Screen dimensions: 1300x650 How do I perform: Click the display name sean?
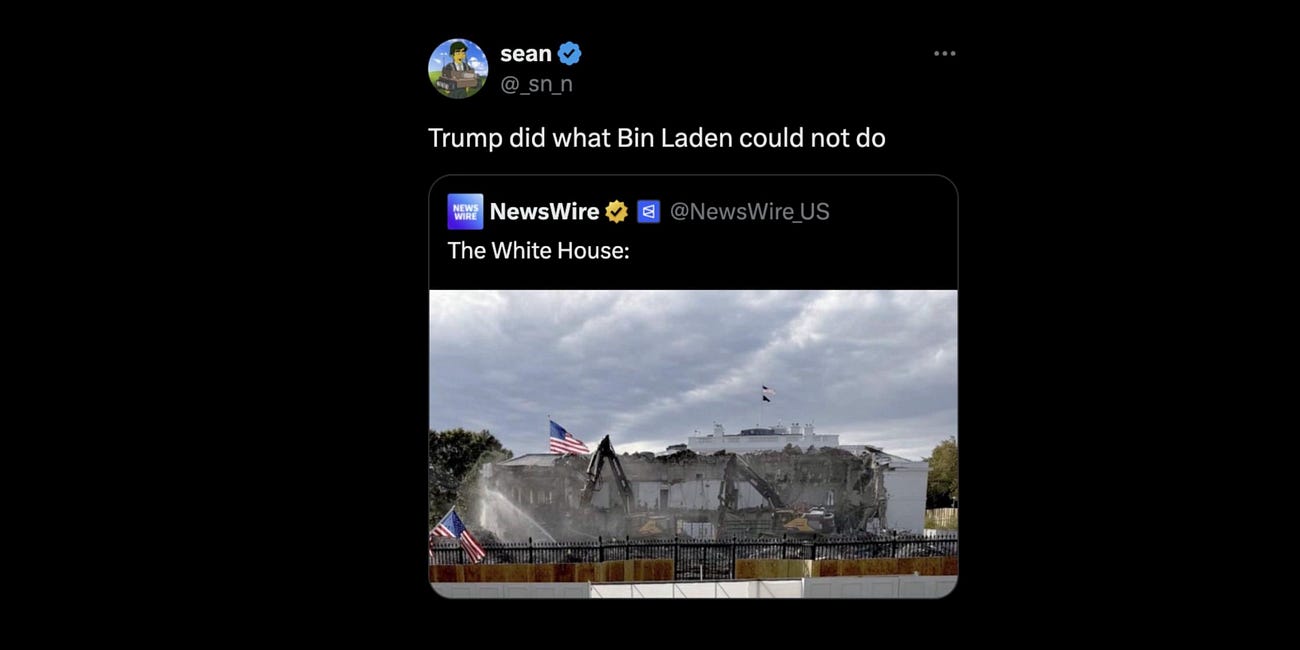click(525, 54)
